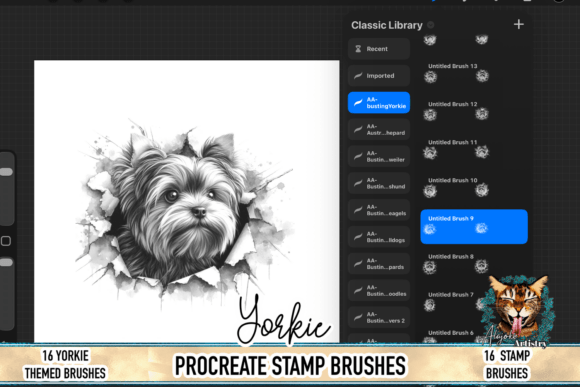Screen dimensions: 580x387
Task: Open the Recent brush set
Action: 379,49
